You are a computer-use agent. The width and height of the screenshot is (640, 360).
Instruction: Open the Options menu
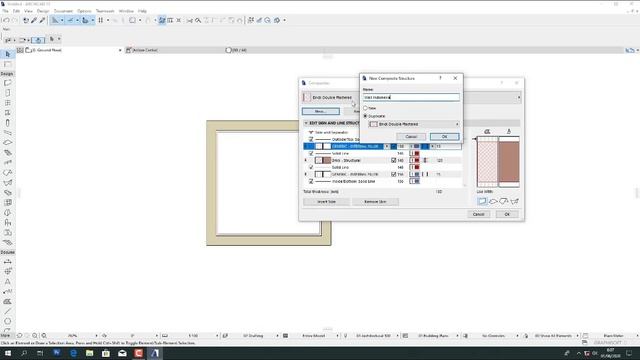coord(84,11)
